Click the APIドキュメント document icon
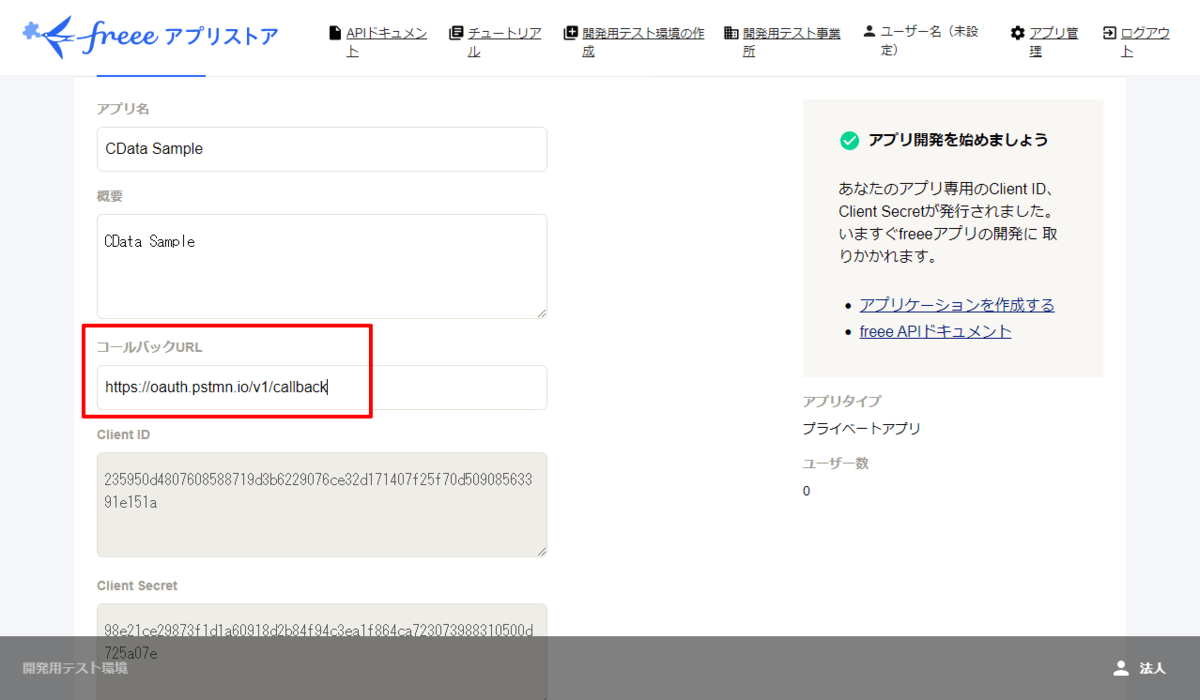The height and width of the screenshot is (700, 1200). pyautogui.click(x=335, y=33)
